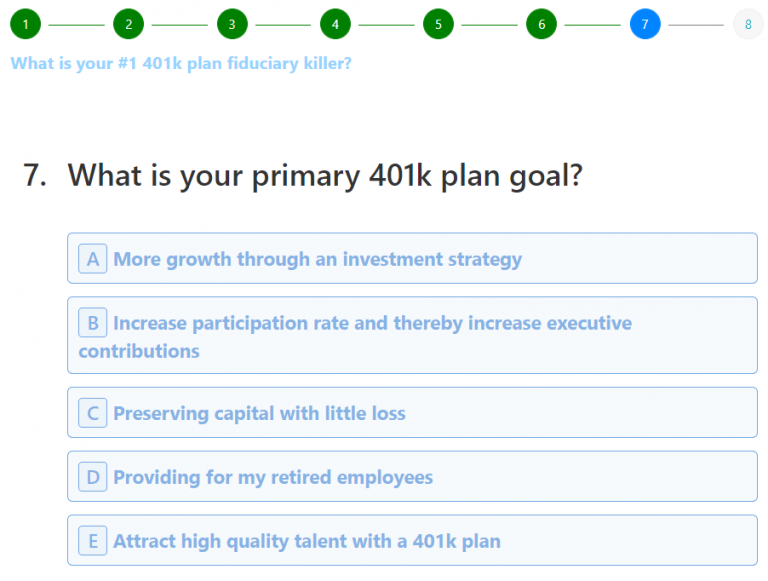Click the letter D key badge
This screenshot has width=768, height=581.
click(x=93, y=477)
